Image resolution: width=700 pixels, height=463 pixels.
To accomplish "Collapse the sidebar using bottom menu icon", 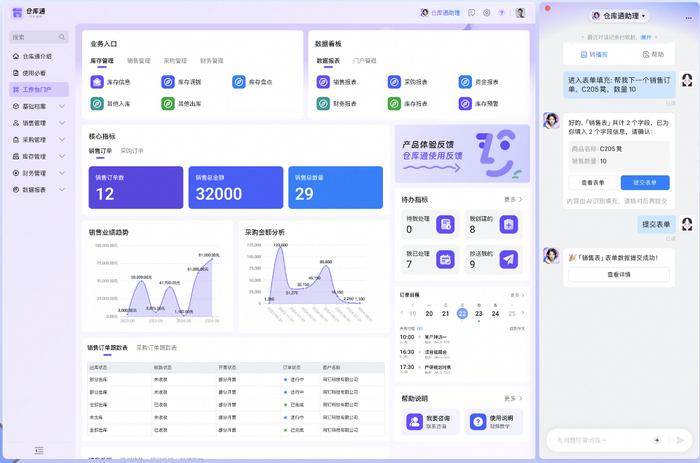I will click(x=39, y=451).
